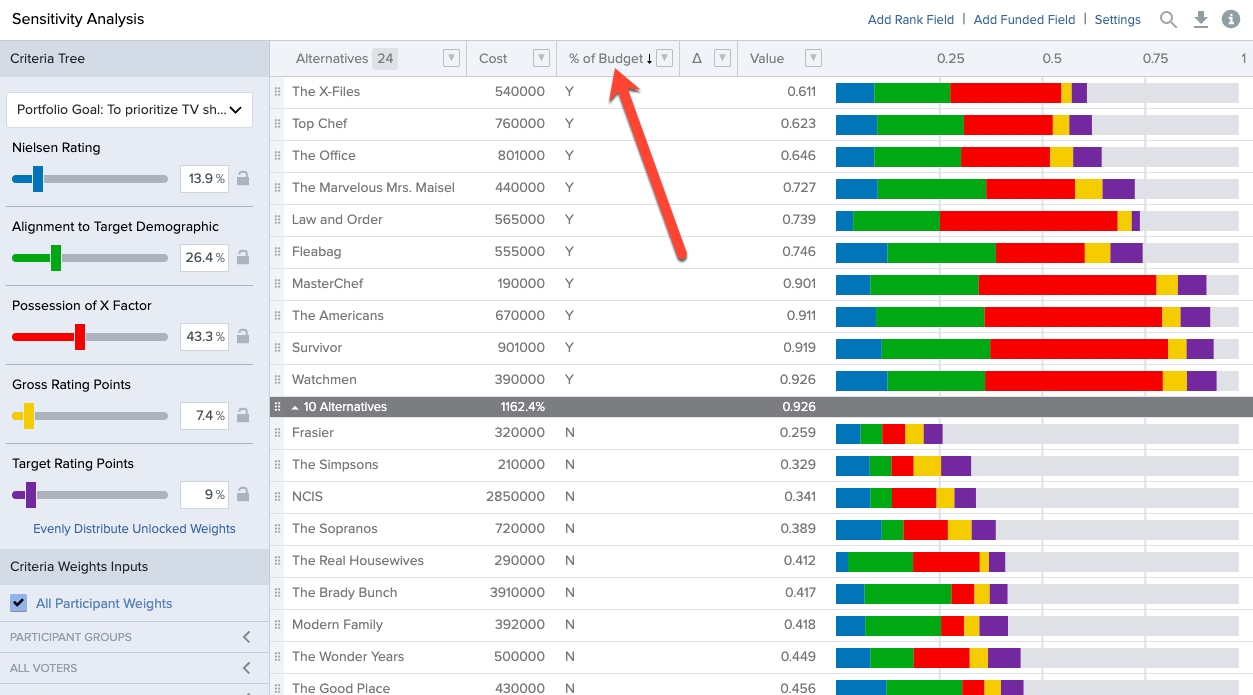Click the purple Target Rating Points slider handle

click(x=31, y=495)
